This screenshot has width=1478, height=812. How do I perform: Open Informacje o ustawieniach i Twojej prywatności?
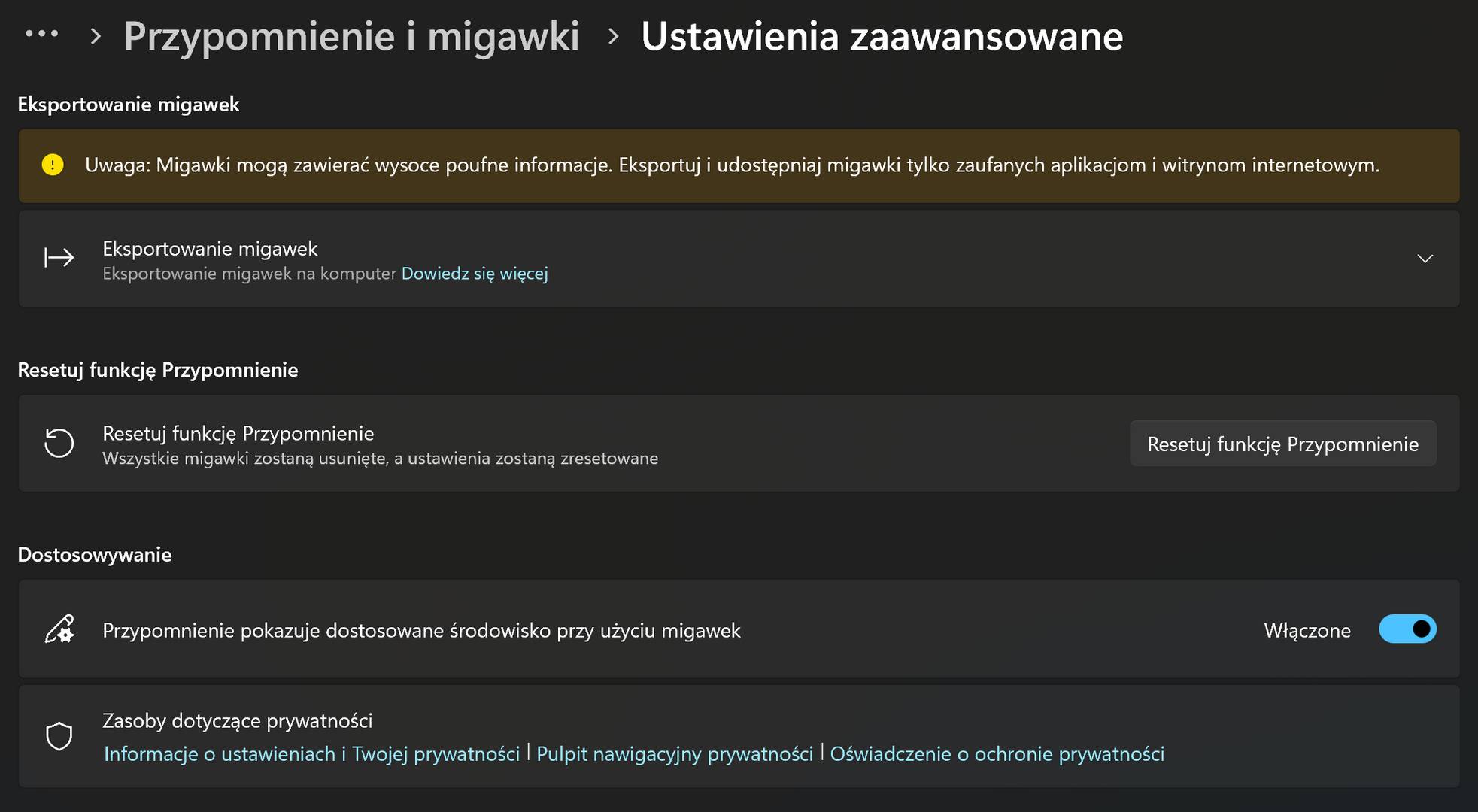[x=311, y=753]
